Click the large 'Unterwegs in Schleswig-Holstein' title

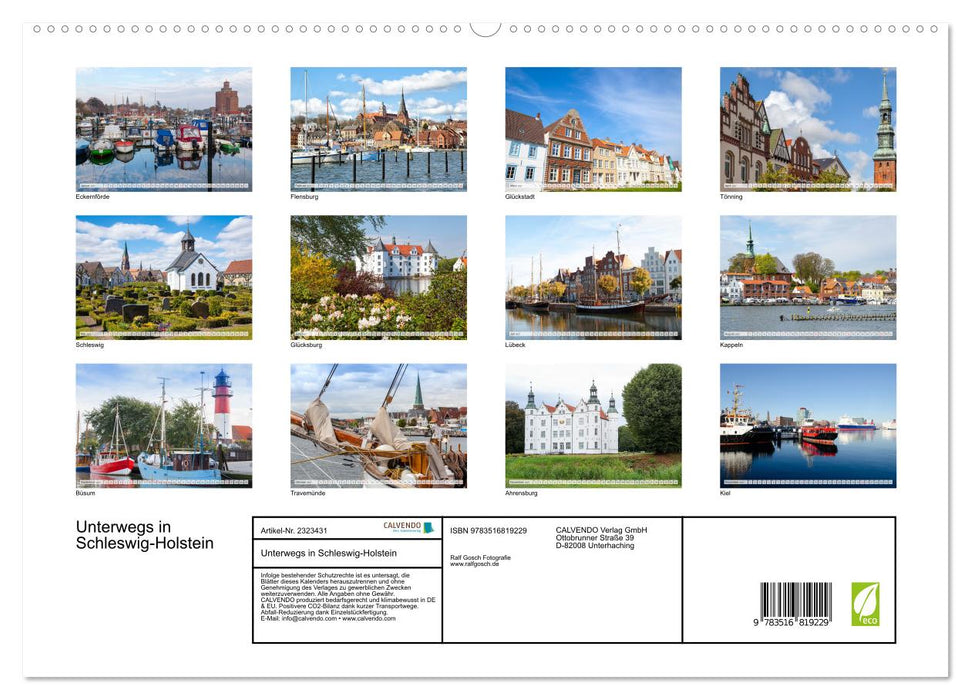coord(144,535)
